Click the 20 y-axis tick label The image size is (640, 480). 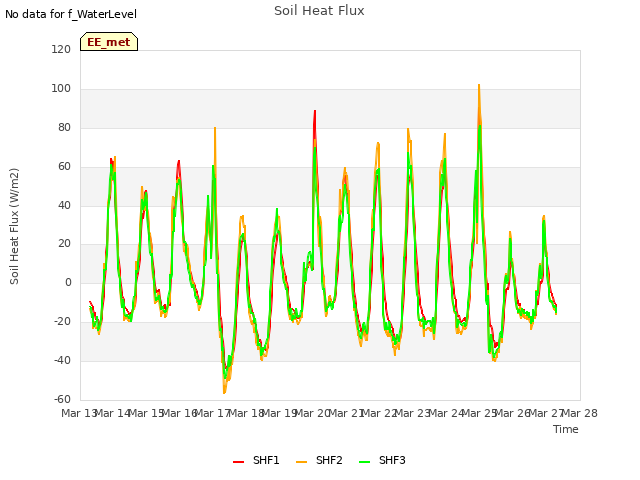coord(64,244)
